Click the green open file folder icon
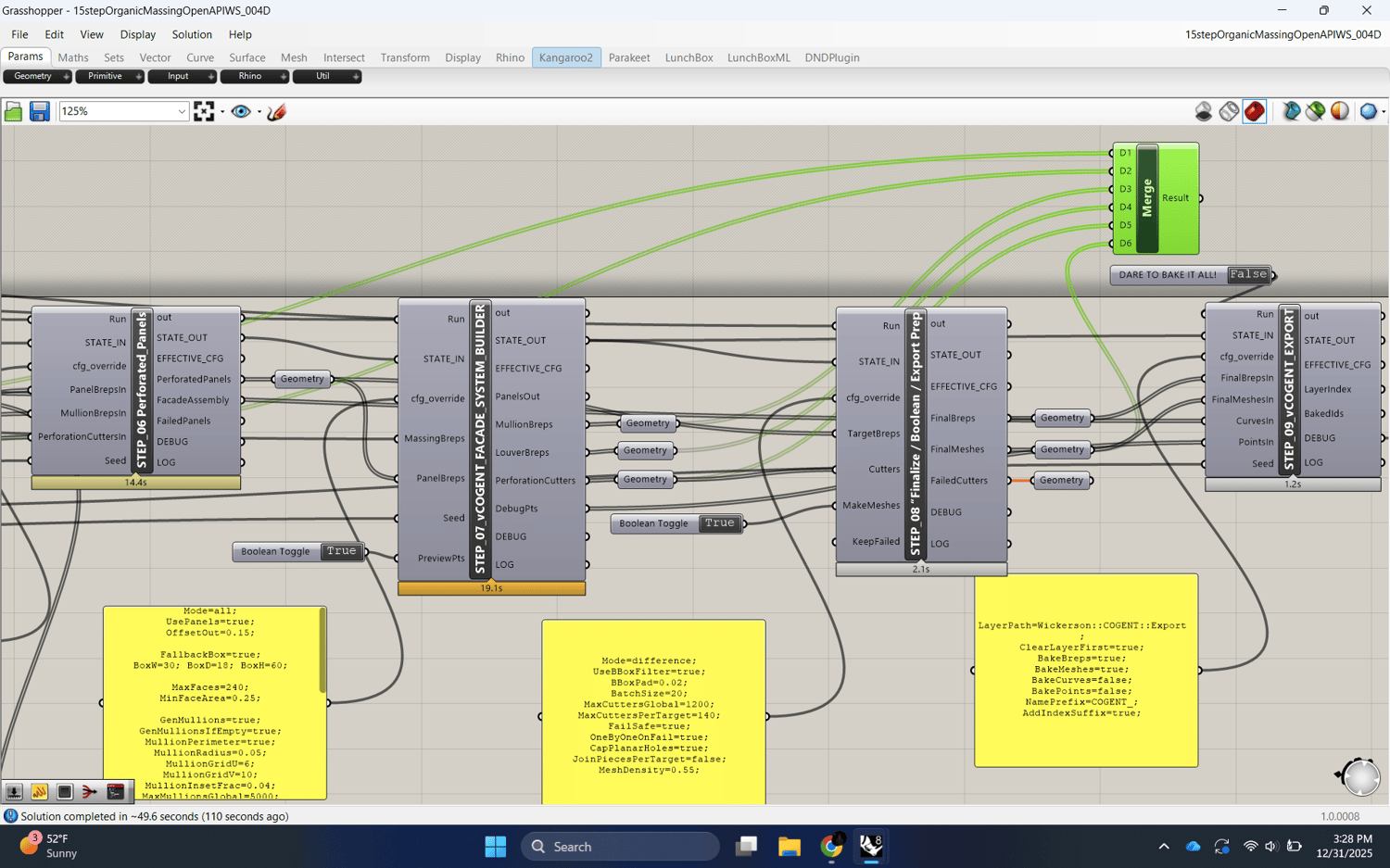 click(13, 111)
